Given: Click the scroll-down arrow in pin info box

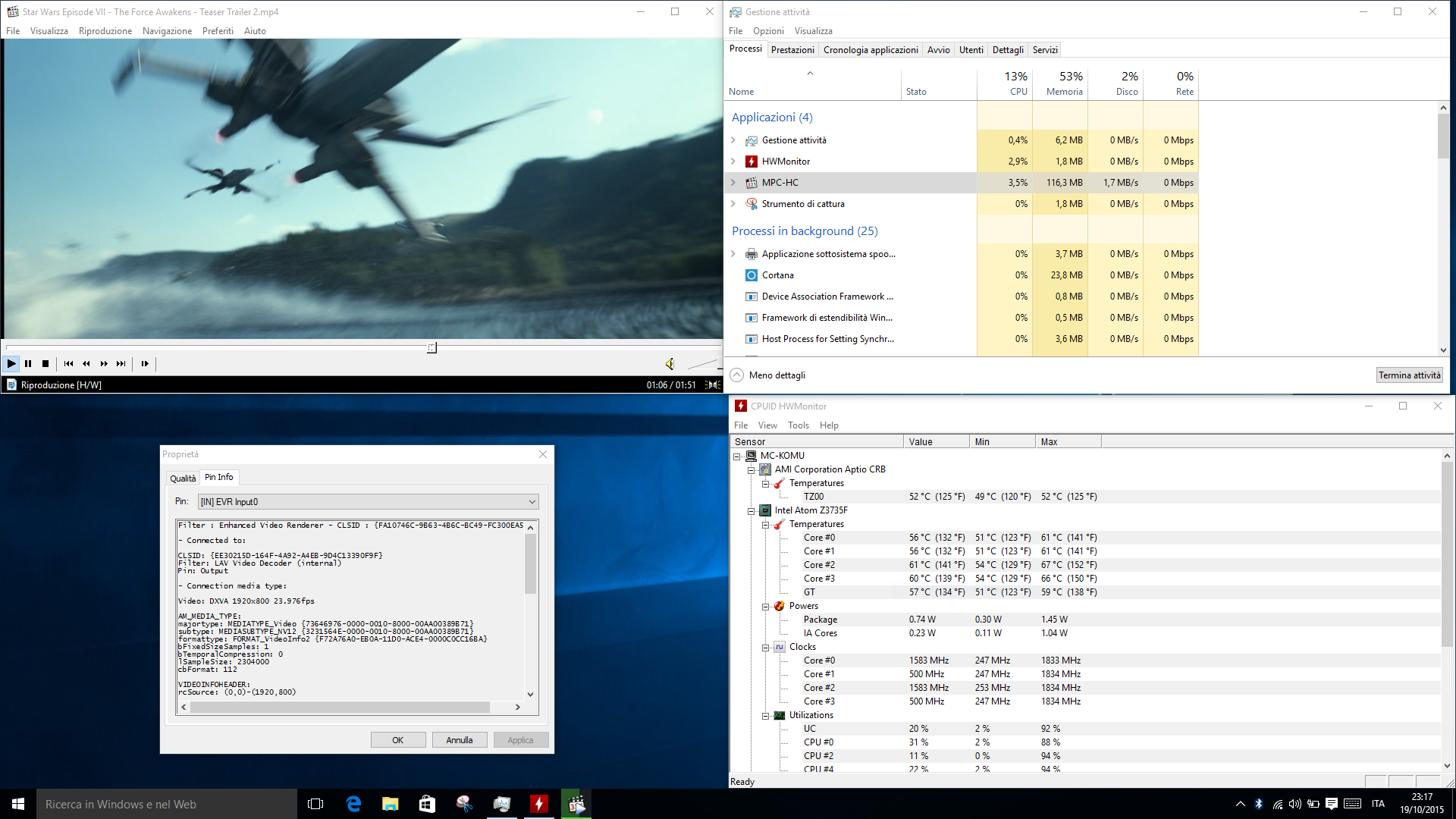Looking at the screenshot, I should pyautogui.click(x=530, y=694).
